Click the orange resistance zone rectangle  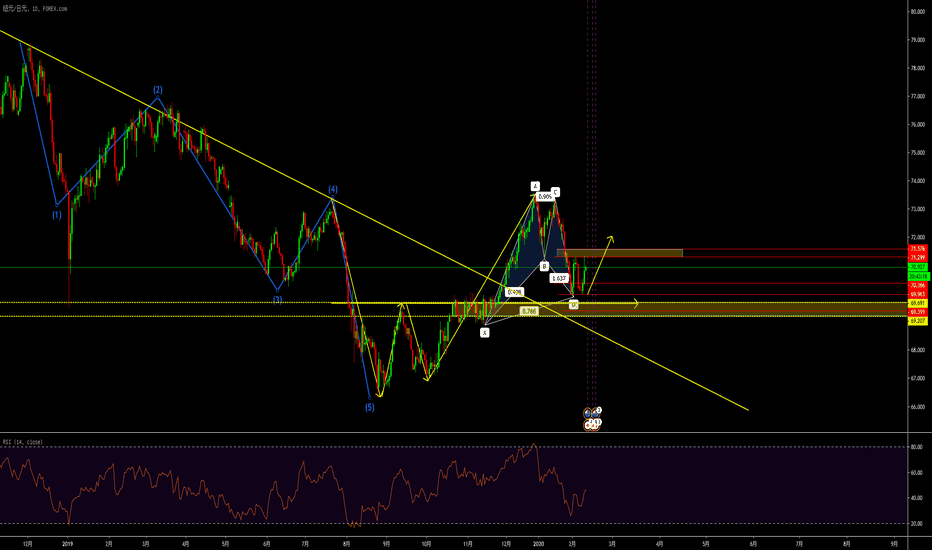[x=620, y=252]
